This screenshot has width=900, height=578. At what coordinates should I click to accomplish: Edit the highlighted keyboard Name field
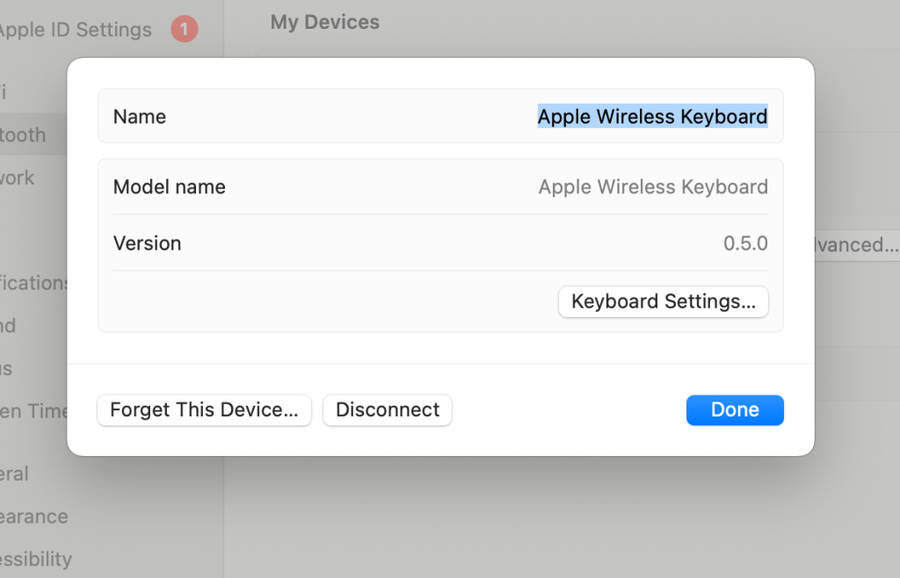coord(652,116)
